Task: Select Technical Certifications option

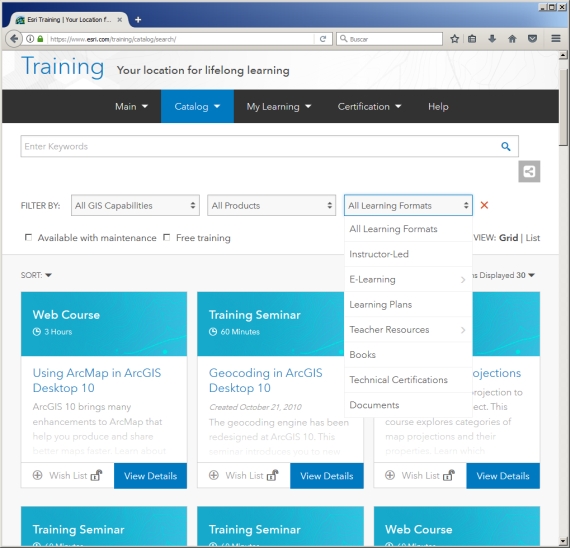Action: tap(408, 380)
